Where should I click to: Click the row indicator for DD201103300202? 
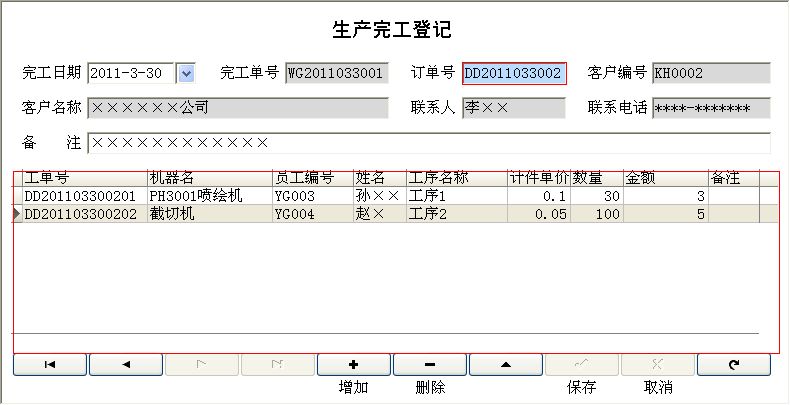[17, 214]
